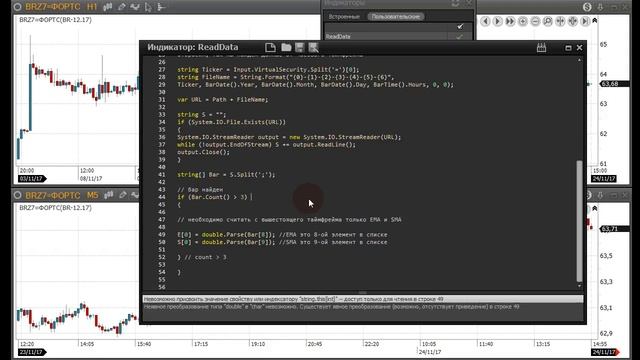Click the pin down-arrow icon in H1 header
640x360 pixels.
[600, 7]
